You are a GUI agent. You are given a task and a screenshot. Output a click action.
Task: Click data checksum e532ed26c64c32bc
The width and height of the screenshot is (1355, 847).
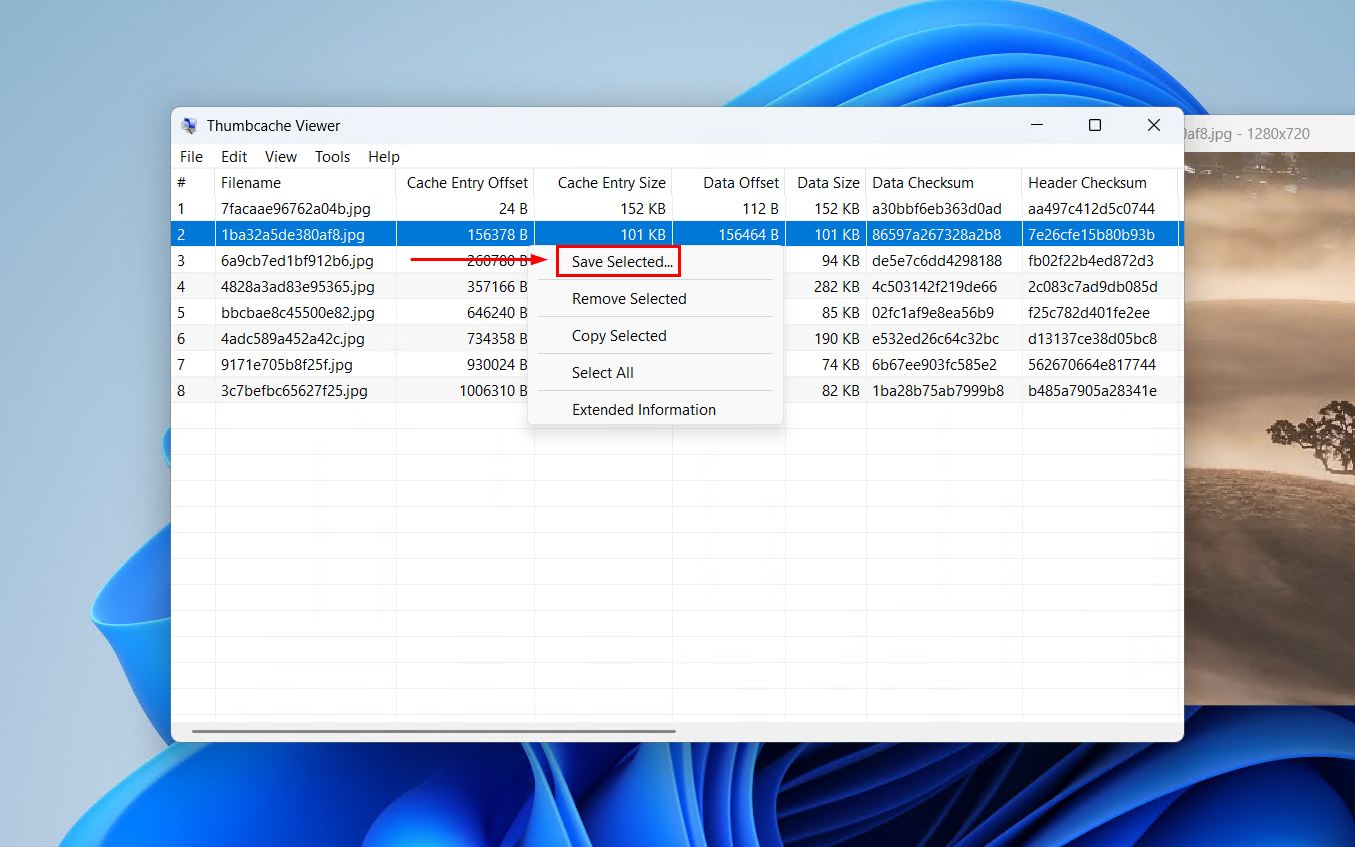tap(935, 339)
